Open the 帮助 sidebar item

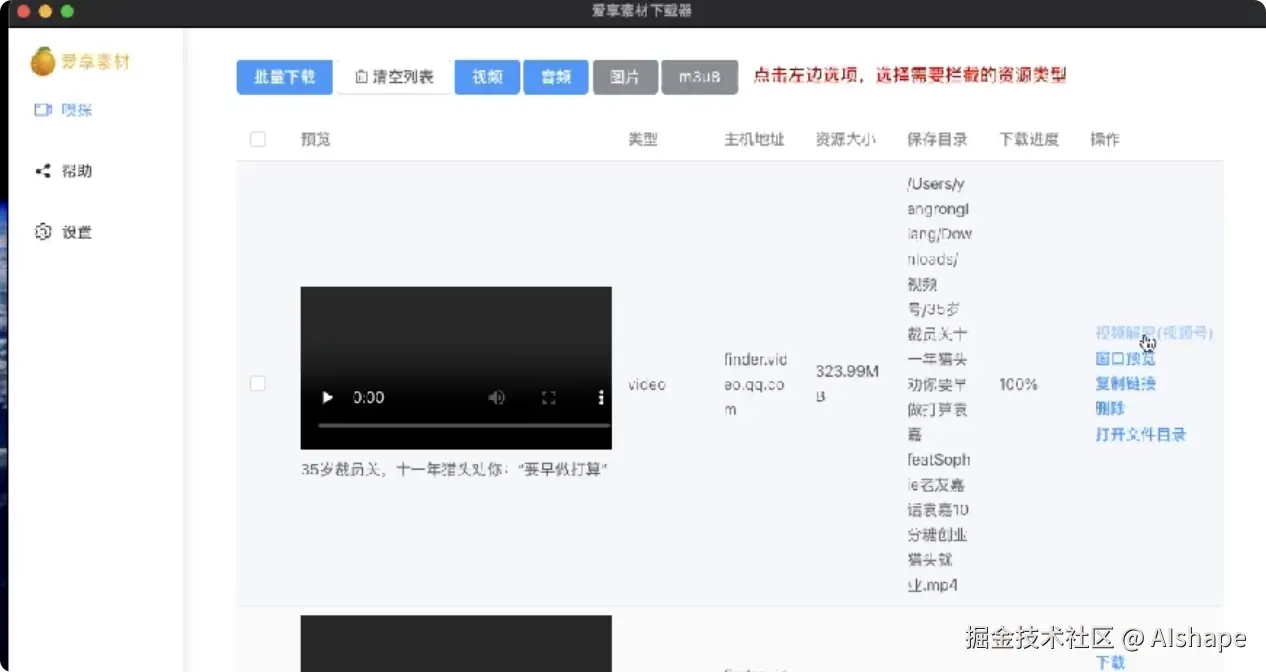click(64, 171)
